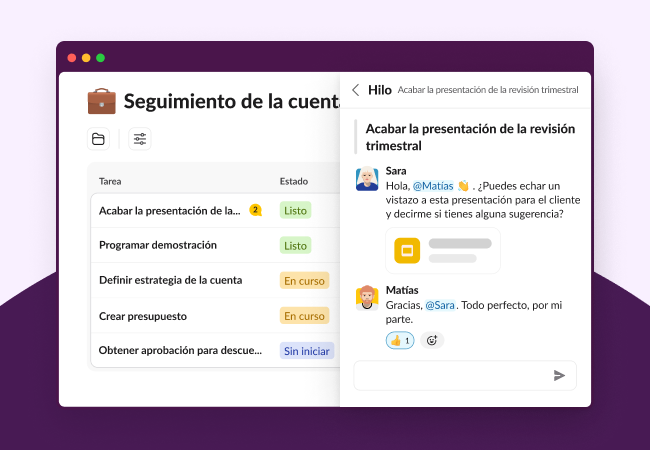Add a reaction with the emoji icon
Image resolution: width=650 pixels, height=450 pixels.
click(432, 340)
